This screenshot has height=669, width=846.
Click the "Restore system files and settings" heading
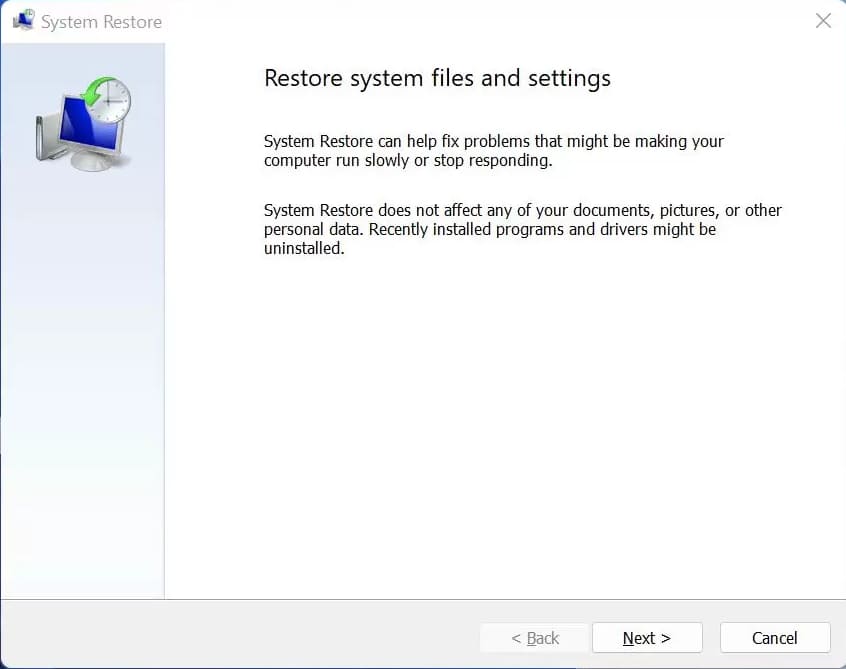pyautogui.click(x=437, y=78)
